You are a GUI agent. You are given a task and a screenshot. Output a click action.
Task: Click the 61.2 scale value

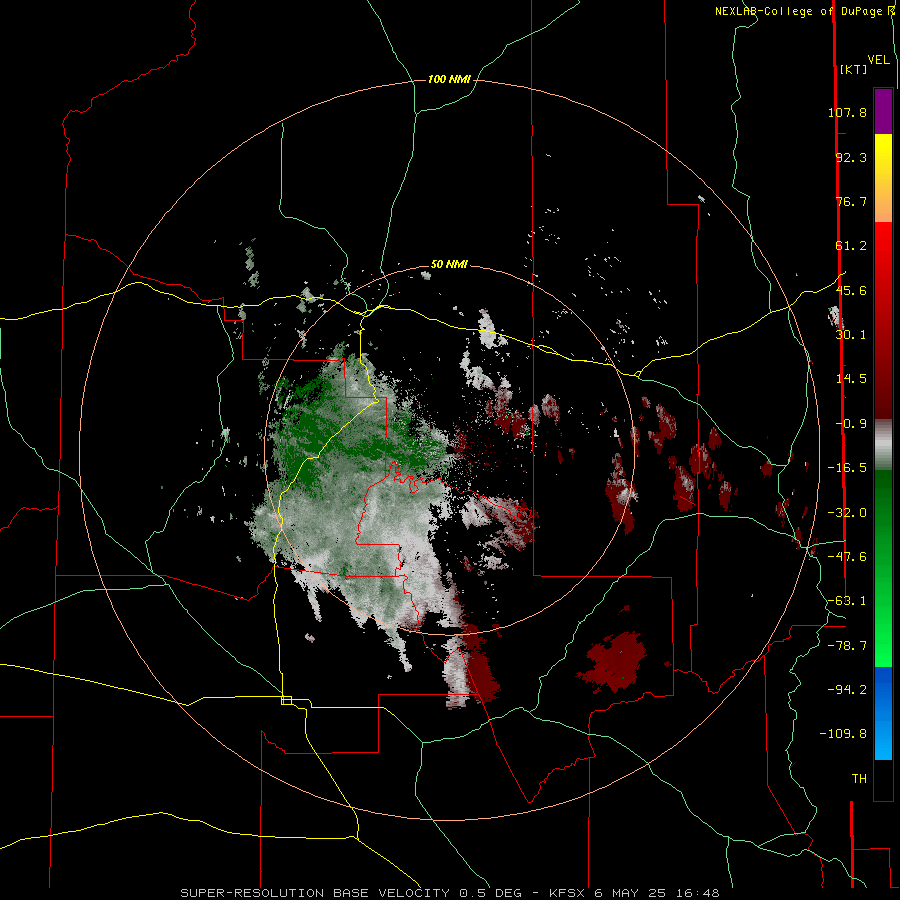(851, 246)
